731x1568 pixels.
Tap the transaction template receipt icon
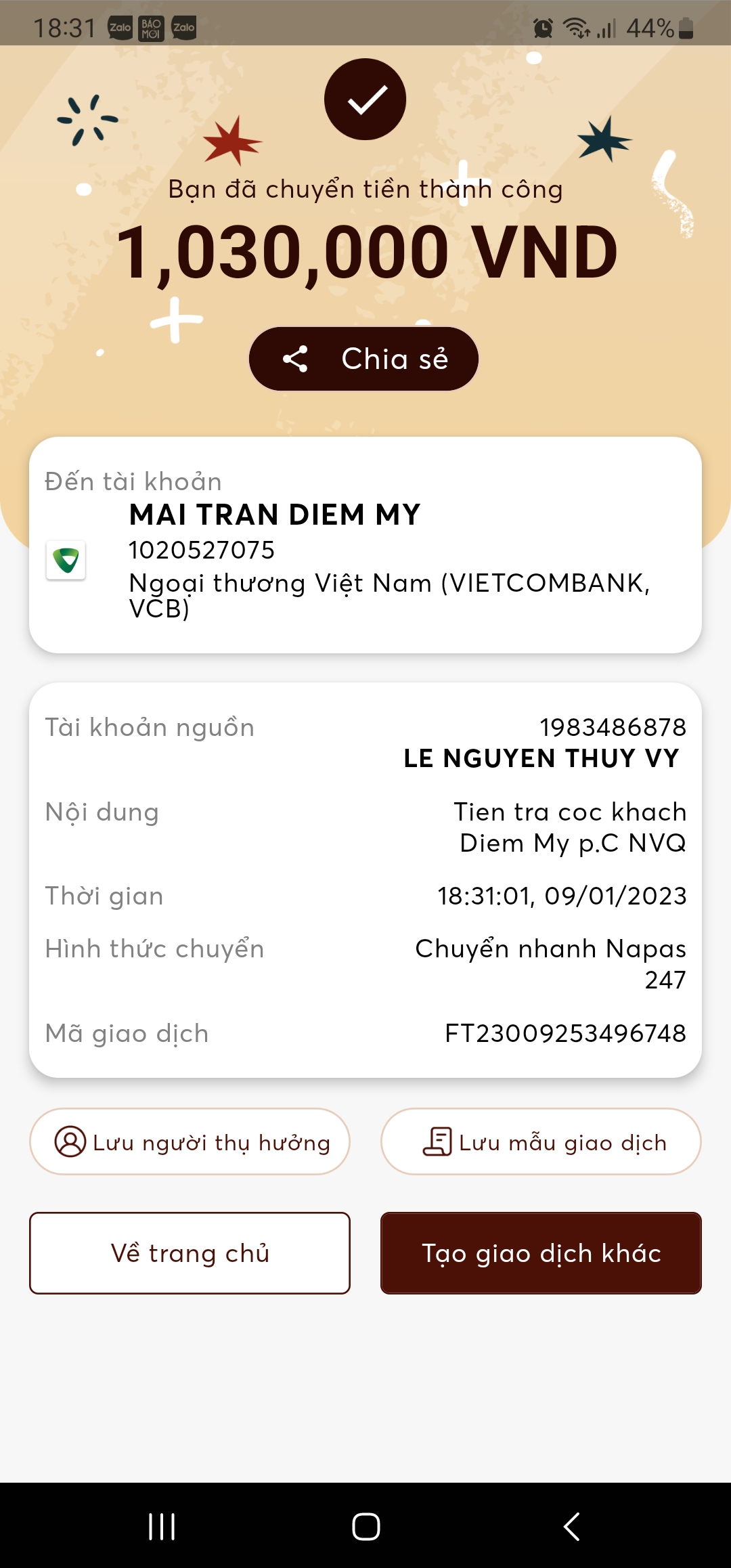tap(437, 1141)
